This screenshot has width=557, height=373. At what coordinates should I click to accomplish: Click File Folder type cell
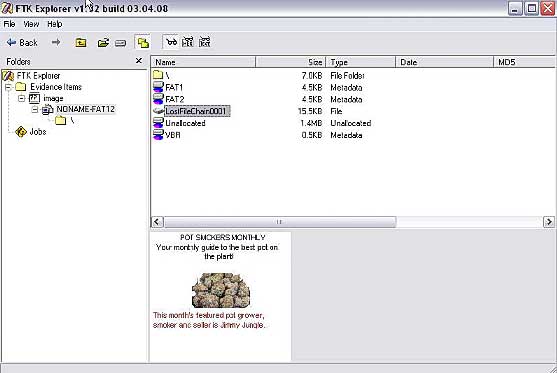[x=347, y=76]
